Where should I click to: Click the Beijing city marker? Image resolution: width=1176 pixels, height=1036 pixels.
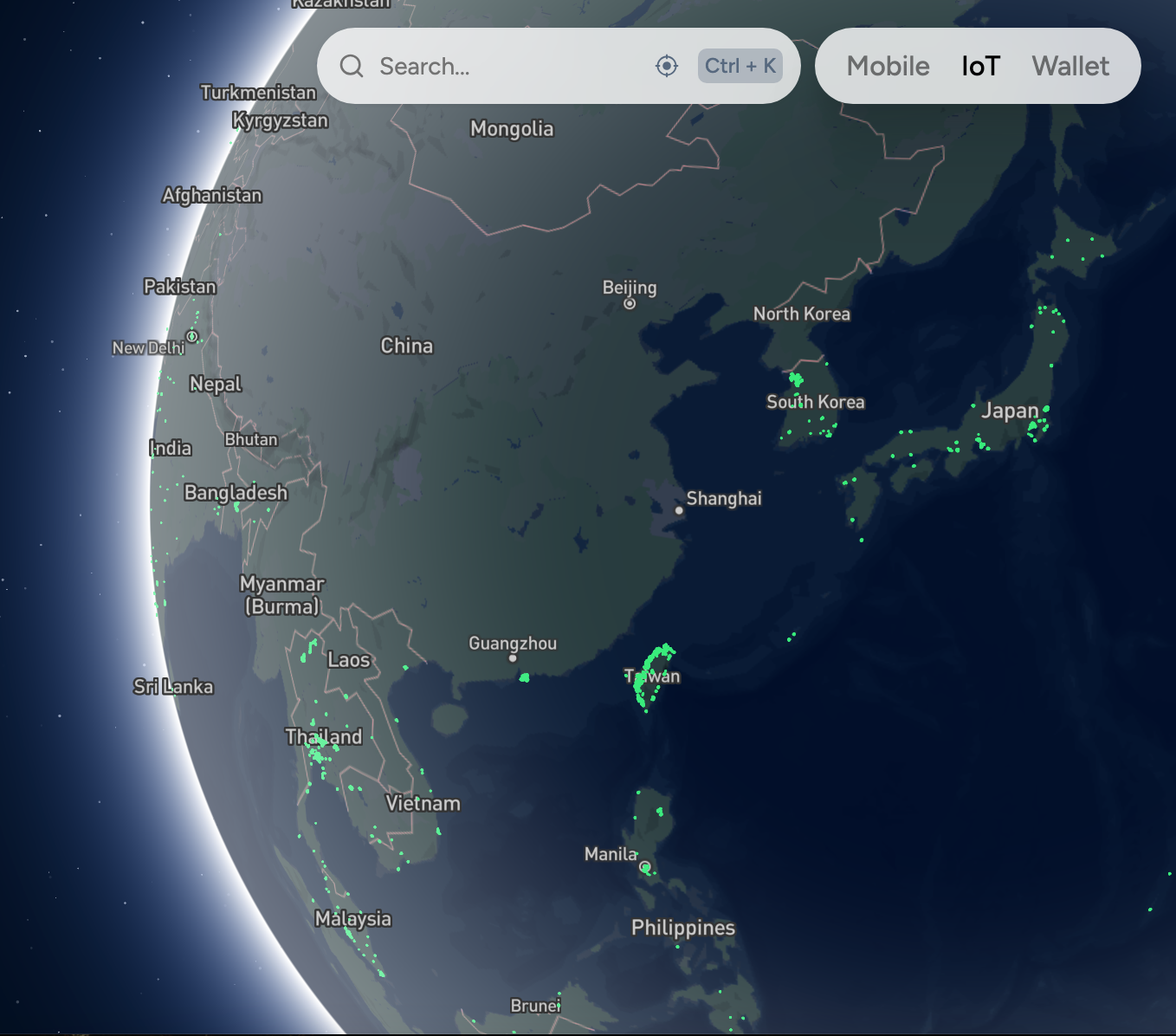(x=630, y=304)
